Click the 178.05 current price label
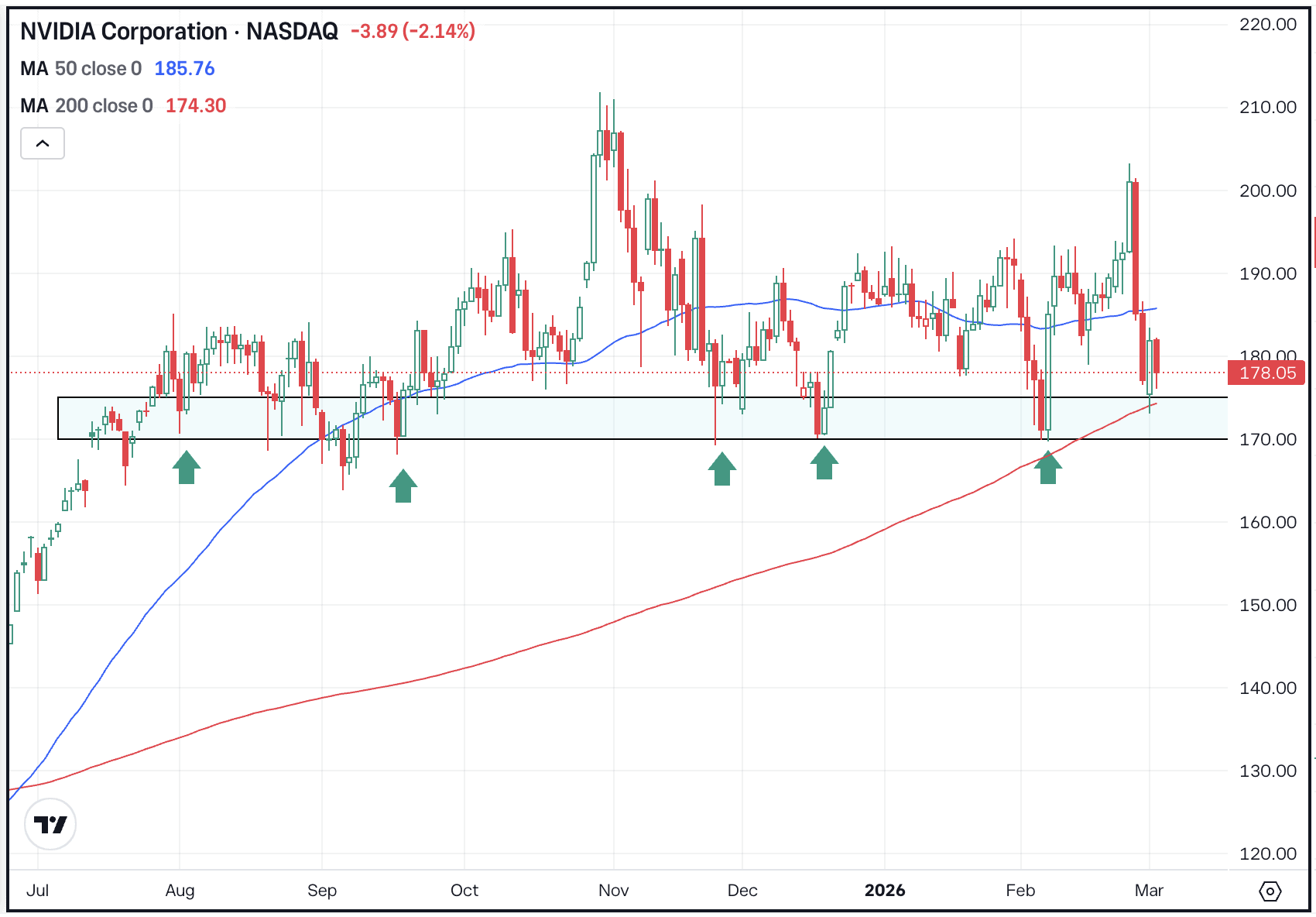 (x=1266, y=373)
